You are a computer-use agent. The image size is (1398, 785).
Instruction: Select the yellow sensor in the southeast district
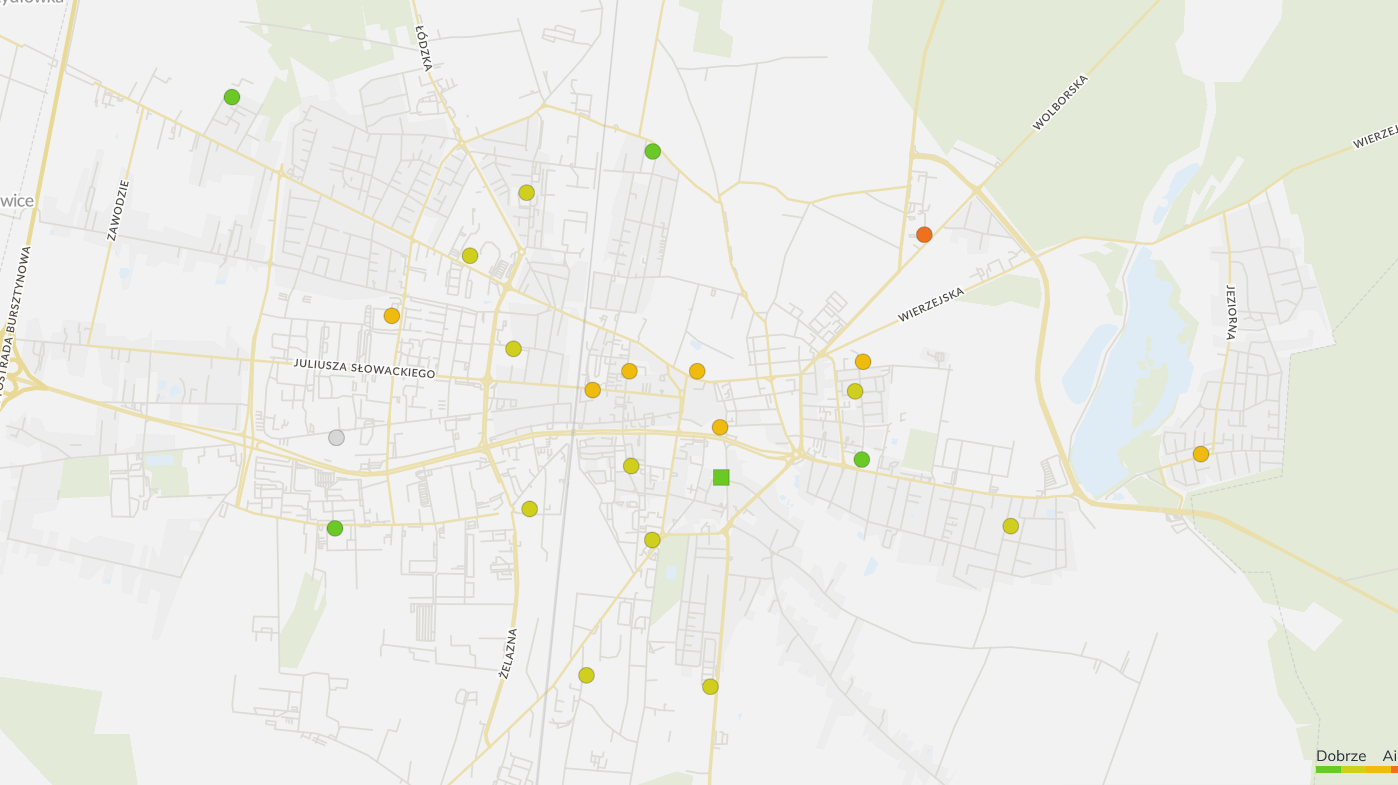click(1011, 526)
